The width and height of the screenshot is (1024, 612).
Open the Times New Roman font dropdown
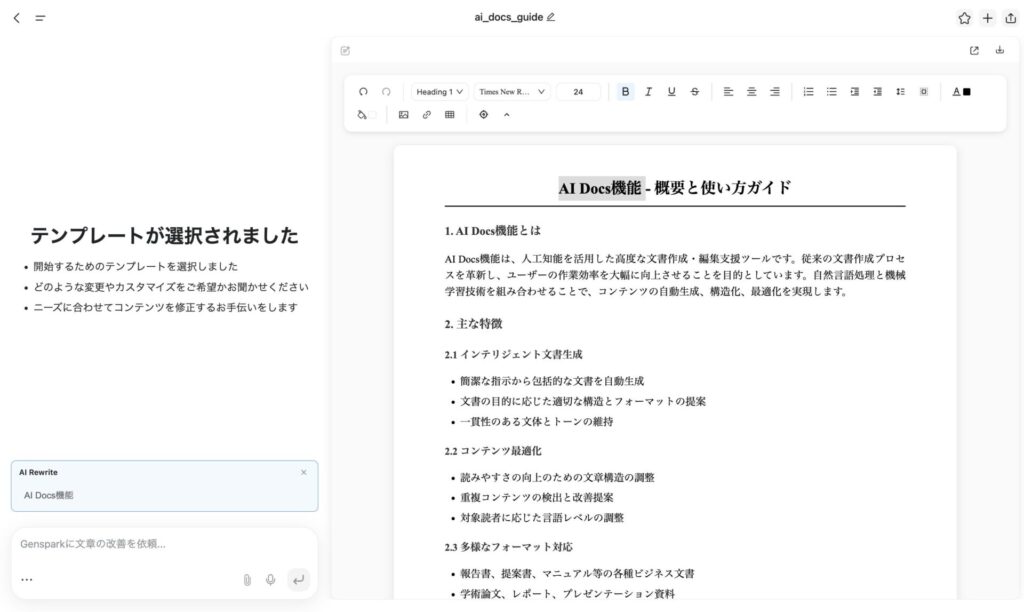coord(512,92)
